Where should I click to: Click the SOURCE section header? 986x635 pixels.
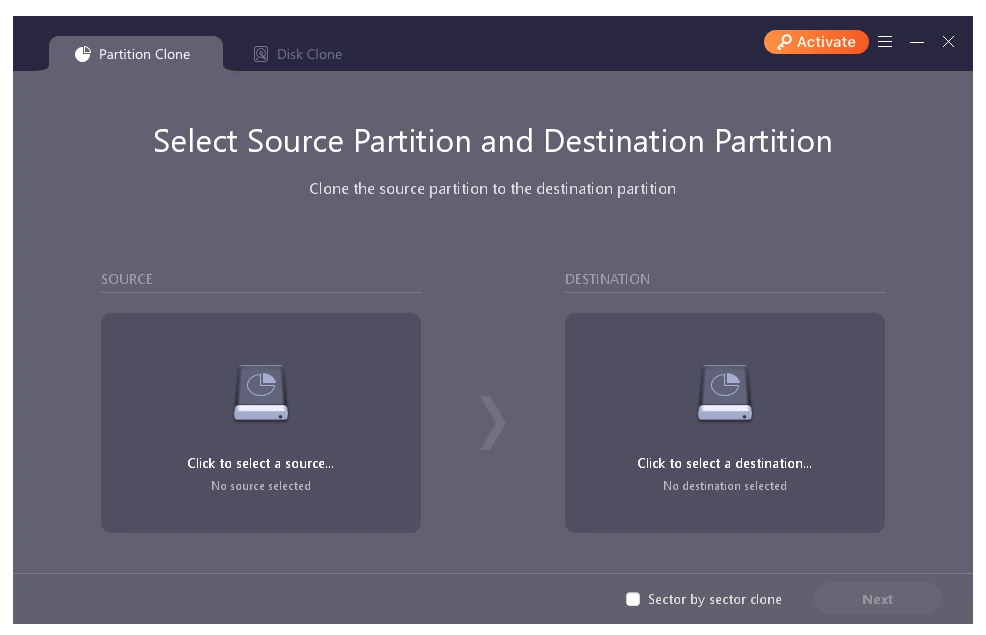[127, 279]
